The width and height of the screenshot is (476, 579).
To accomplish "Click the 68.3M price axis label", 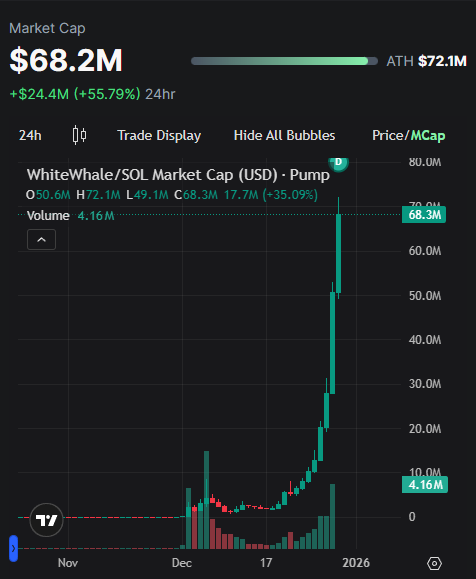I will 424,215.
